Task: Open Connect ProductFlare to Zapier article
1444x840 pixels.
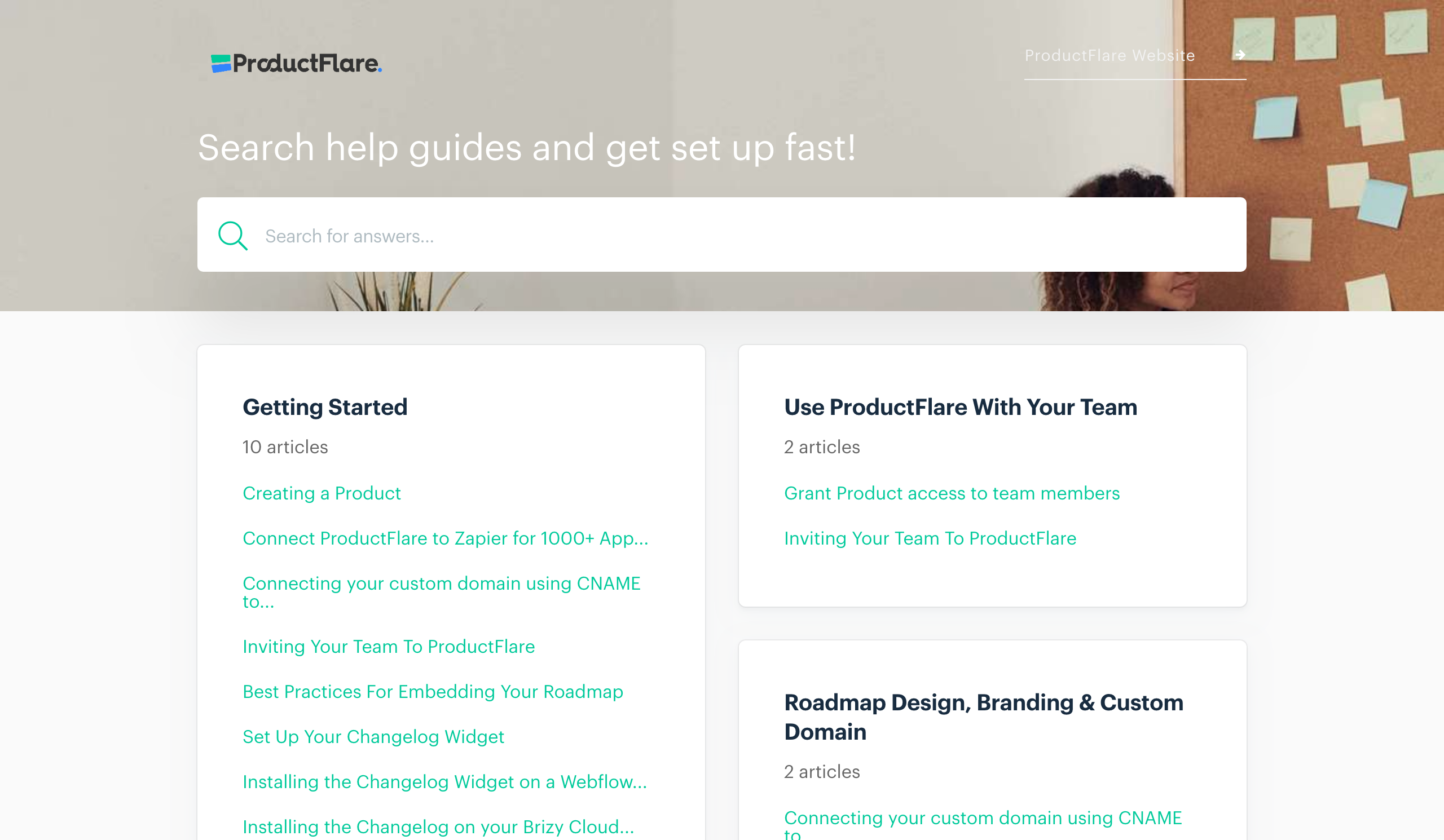Action: pyautogui.click(x=445, y=538)
